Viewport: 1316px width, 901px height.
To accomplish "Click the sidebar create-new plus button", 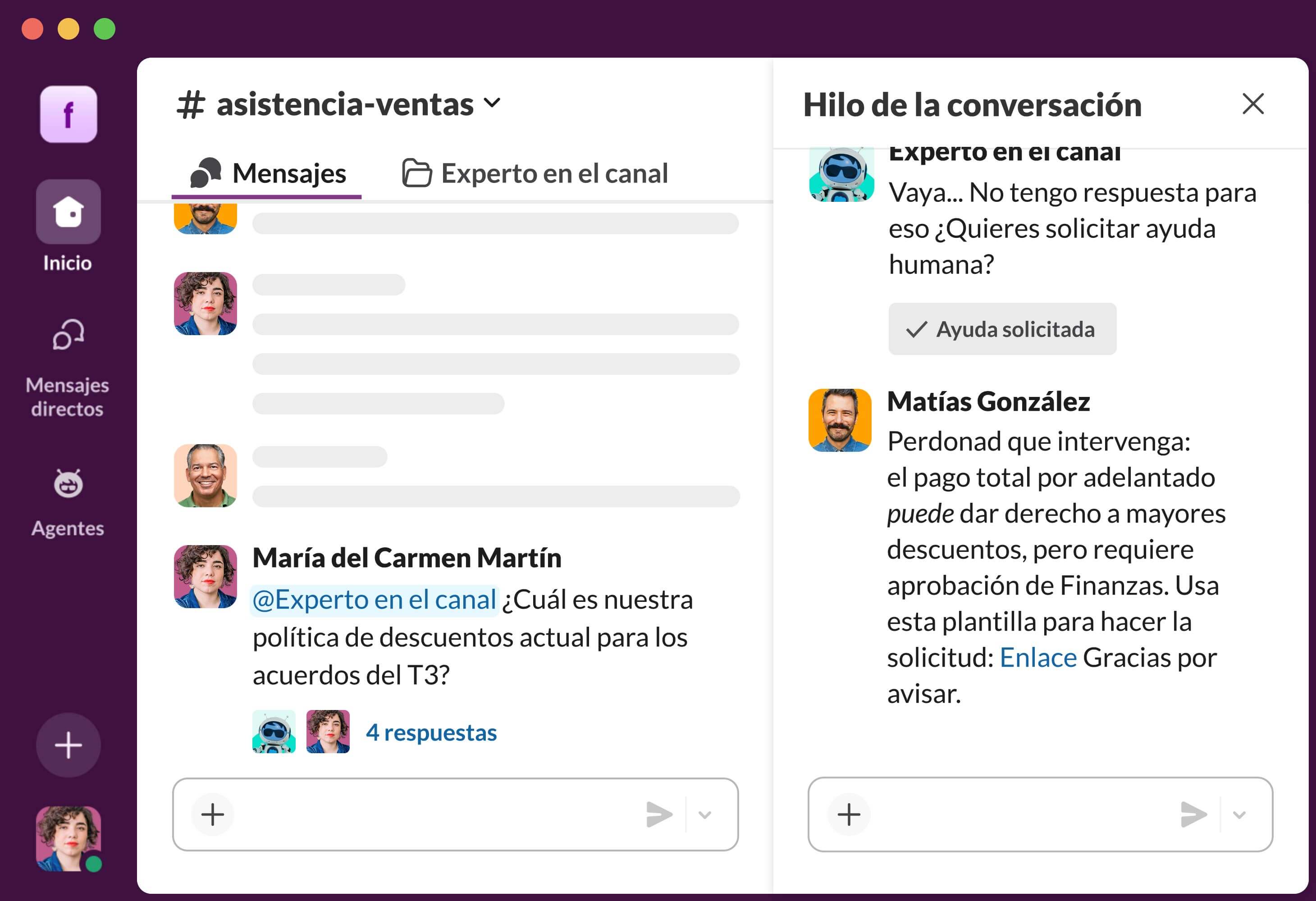I will pyautogui.click(x=69, y=745).
